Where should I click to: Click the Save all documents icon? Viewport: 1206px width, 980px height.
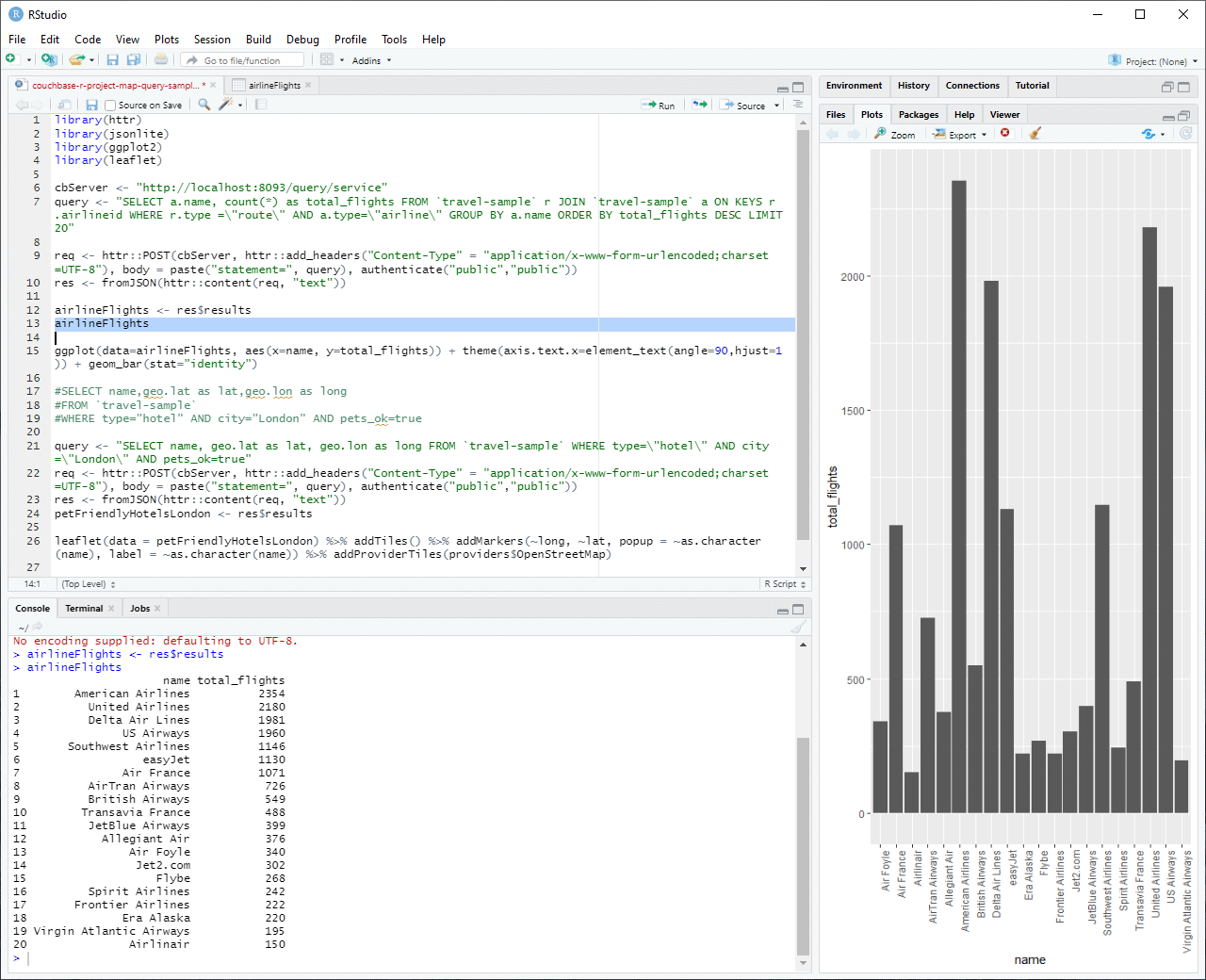point(134,60)
